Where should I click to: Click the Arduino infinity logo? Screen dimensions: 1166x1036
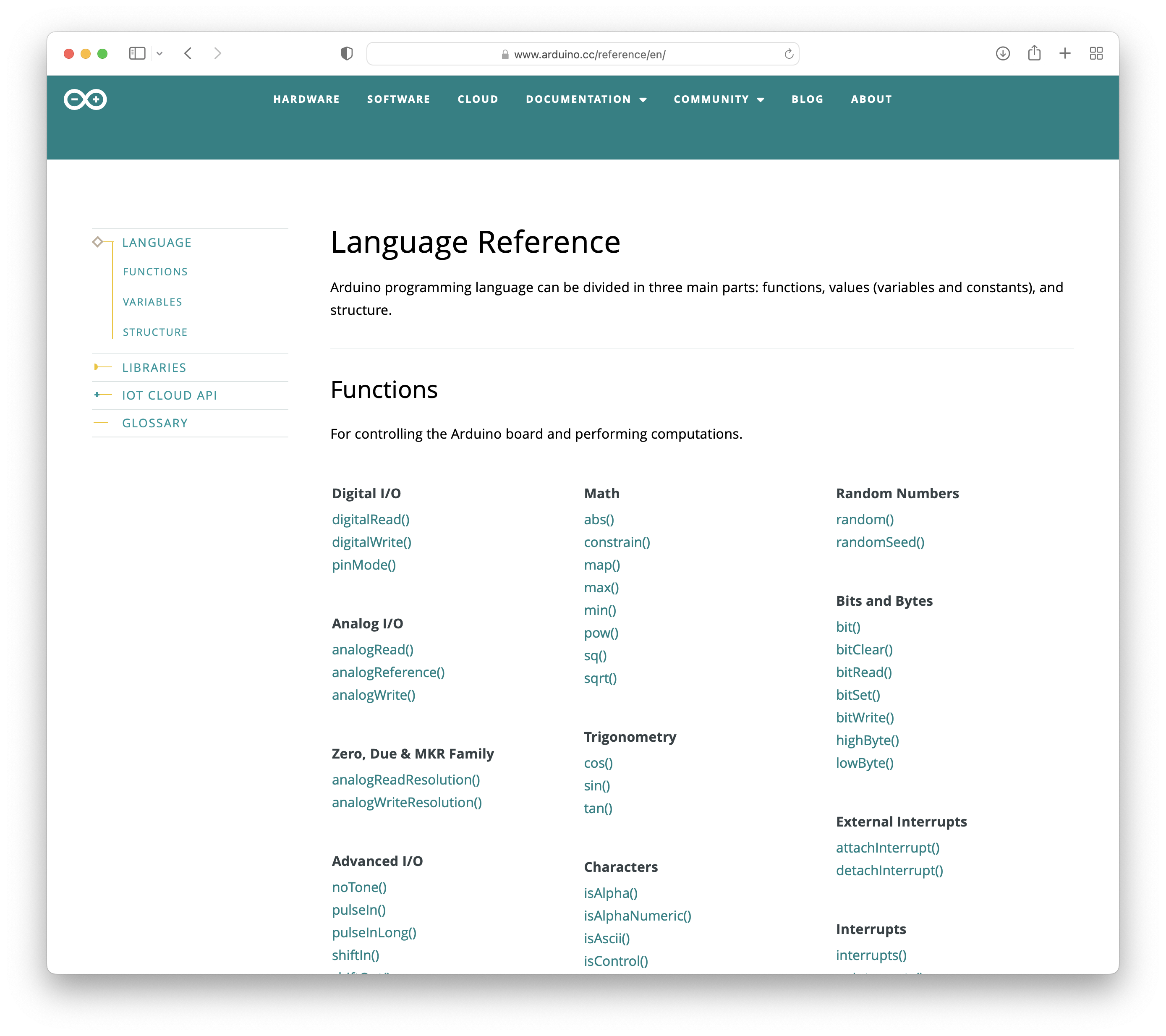point(85,99)
